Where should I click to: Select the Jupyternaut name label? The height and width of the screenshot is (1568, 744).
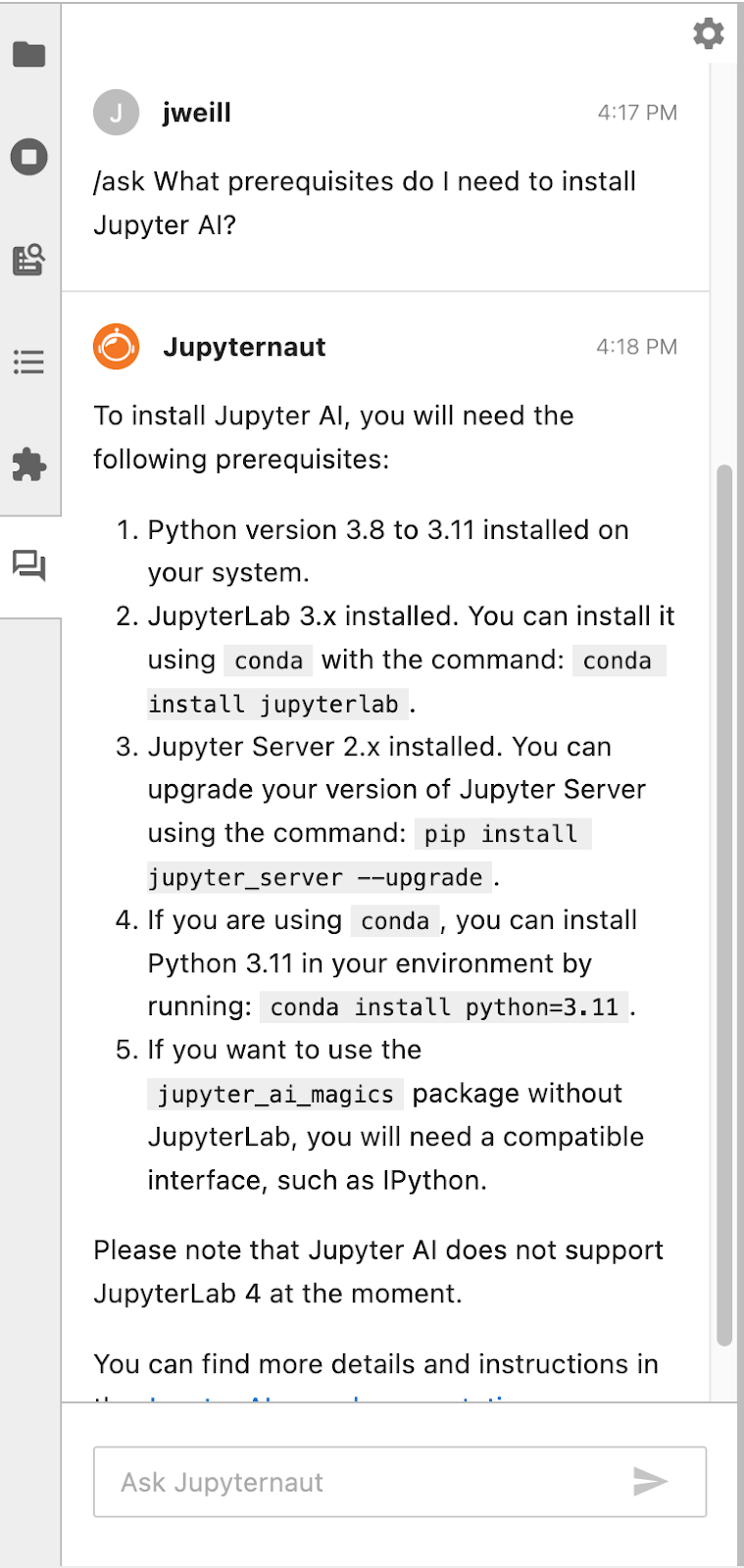pyautogui.click(x=244, y=346)
